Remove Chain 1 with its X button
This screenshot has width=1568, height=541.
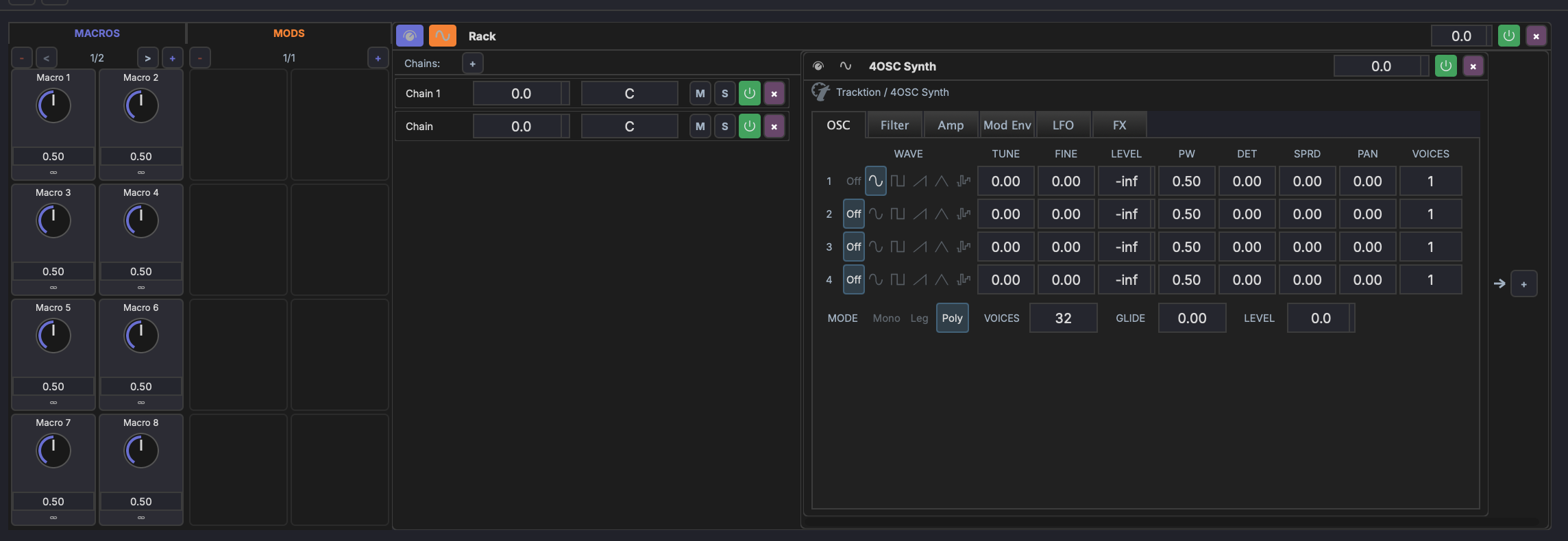point(774,94)
